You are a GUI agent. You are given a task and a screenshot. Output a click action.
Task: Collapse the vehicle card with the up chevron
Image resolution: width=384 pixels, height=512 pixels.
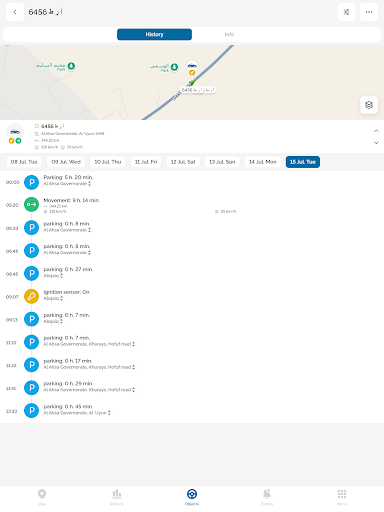376,131
